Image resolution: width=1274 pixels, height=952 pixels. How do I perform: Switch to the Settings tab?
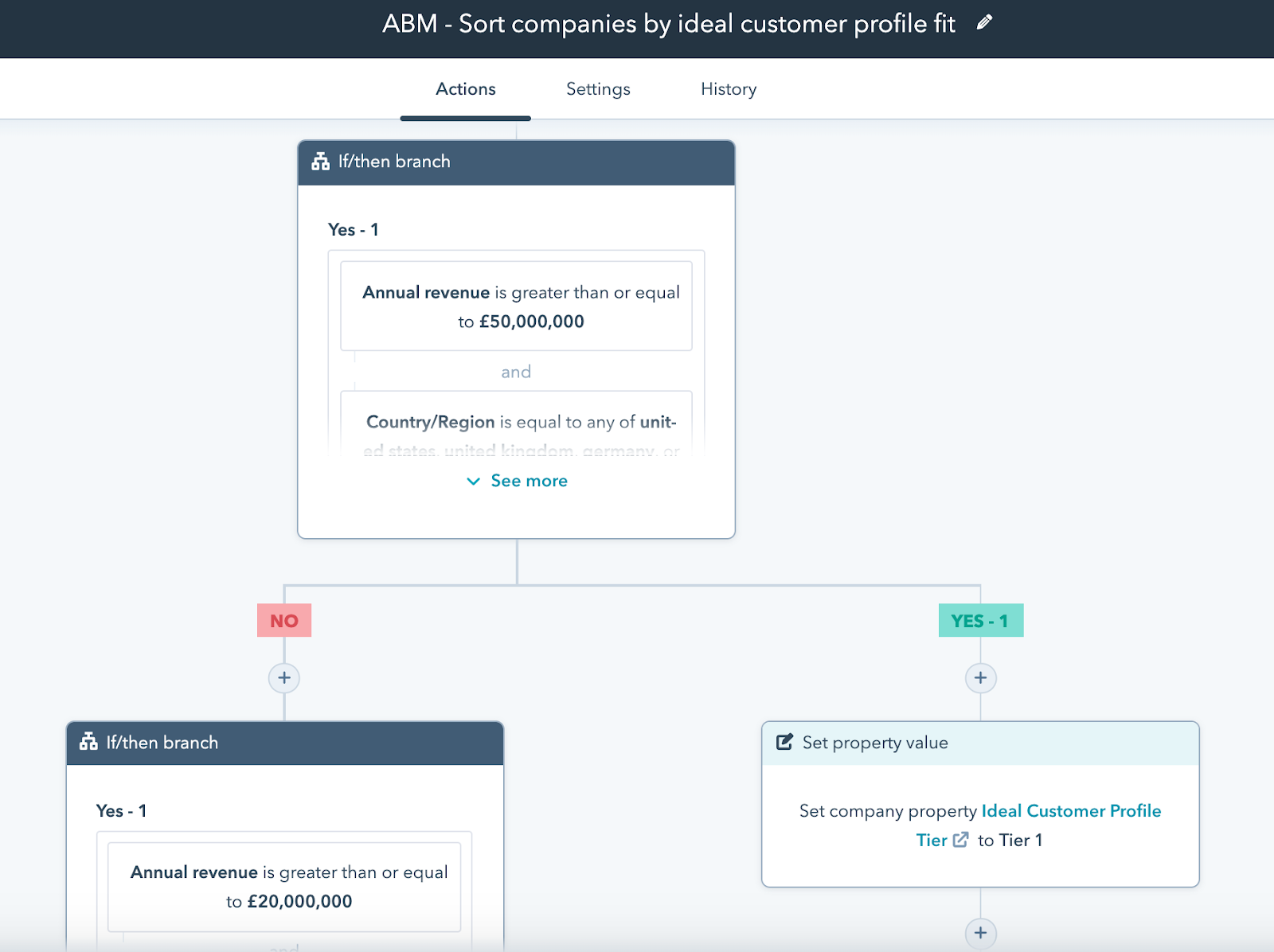598,89
